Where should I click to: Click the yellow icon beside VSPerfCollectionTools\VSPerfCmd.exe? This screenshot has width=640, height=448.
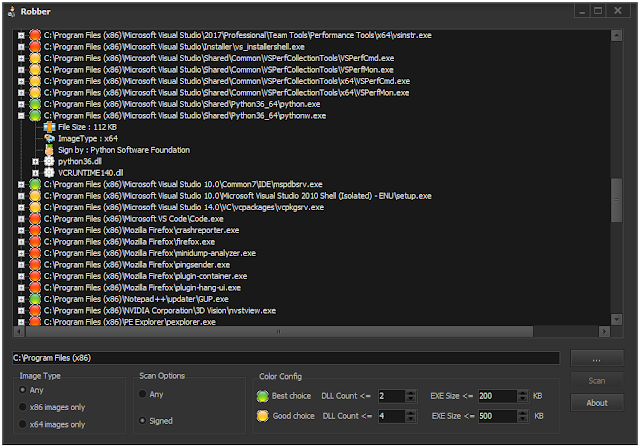point(35,58)
